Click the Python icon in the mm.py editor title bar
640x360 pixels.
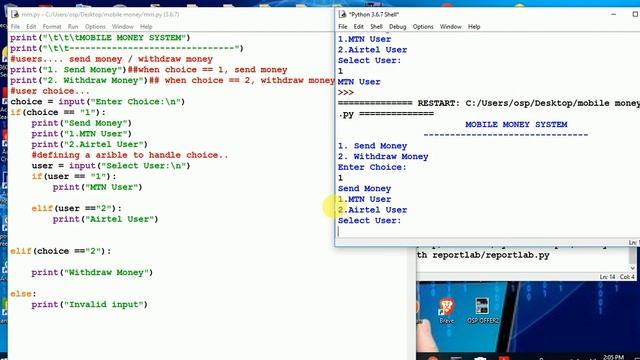[15, 14]
